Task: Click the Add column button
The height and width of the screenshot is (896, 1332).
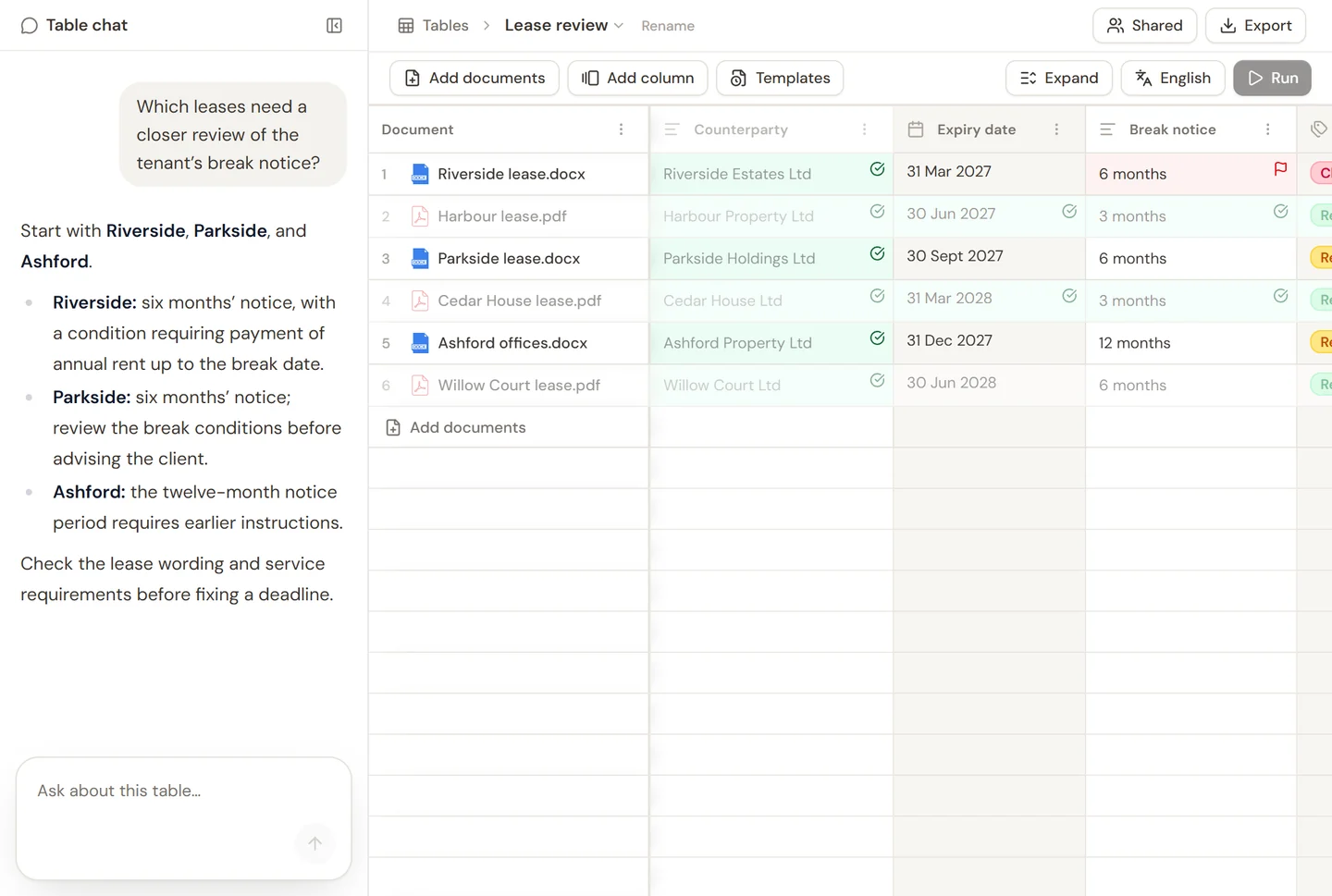Action: pos(637,79)
